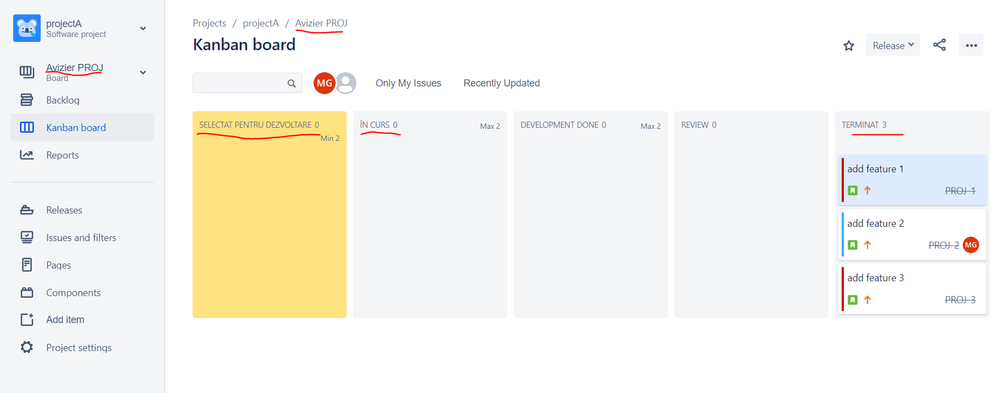The width and height of the screenshot is (999, 393).
Task: Open Issues and filters
Action: tap(82, 238)
